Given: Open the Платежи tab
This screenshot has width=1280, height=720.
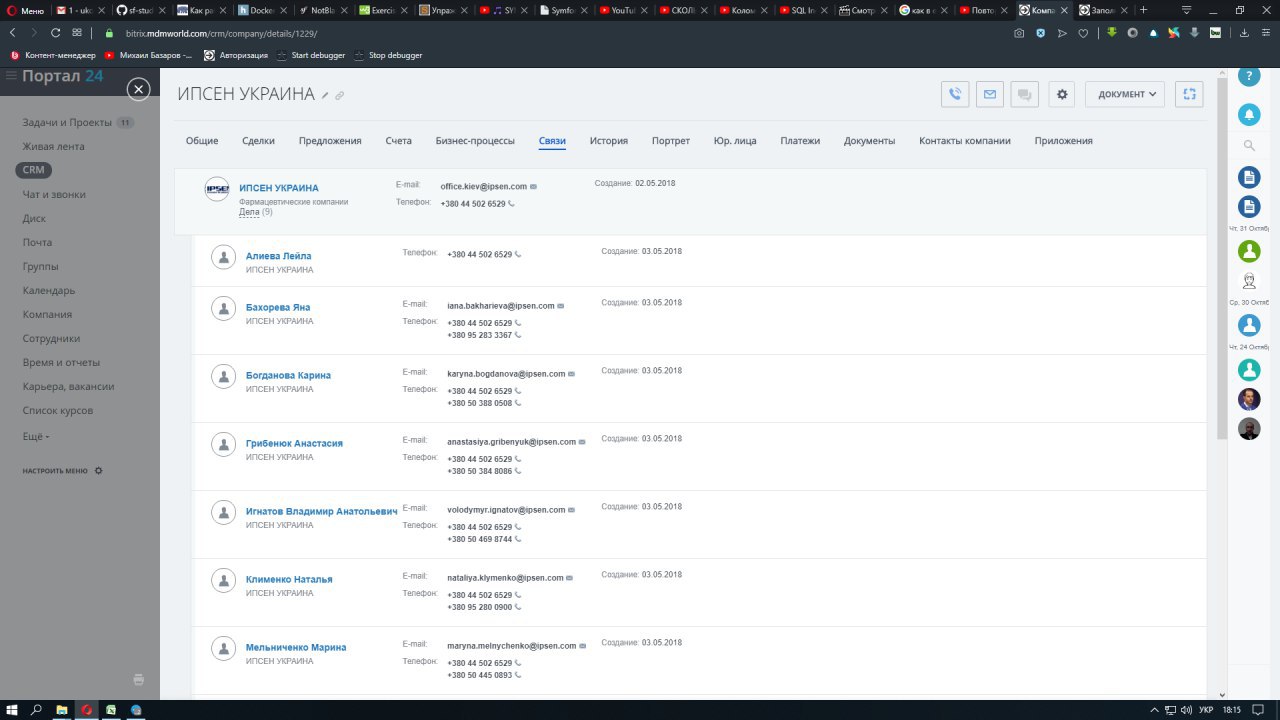Looking at the screenshot, I should pos(800,141).
